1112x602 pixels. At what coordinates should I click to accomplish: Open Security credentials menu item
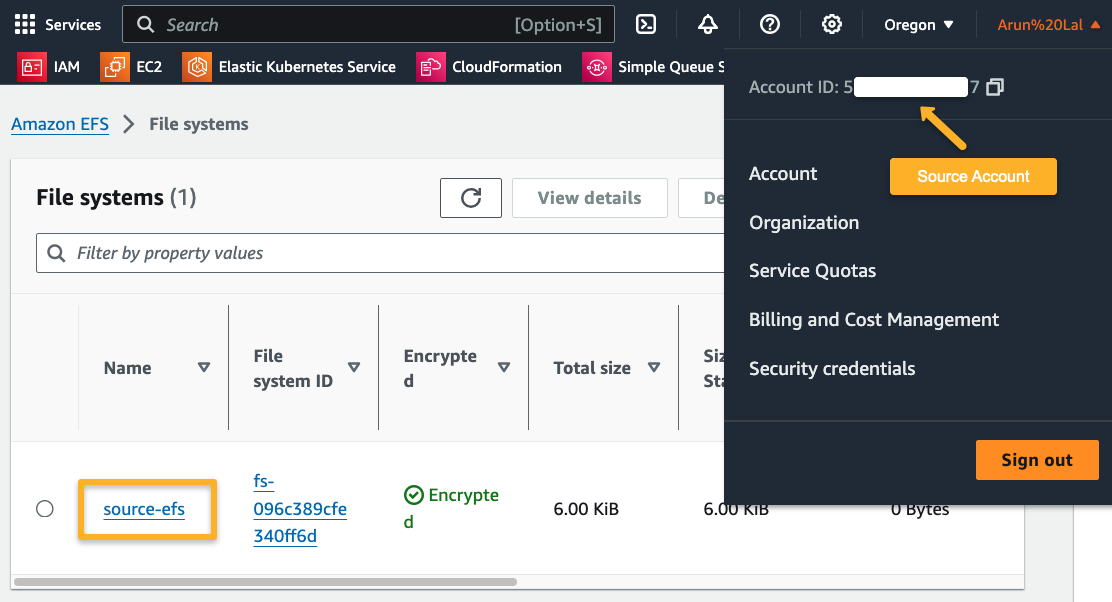tap(832, 368)
